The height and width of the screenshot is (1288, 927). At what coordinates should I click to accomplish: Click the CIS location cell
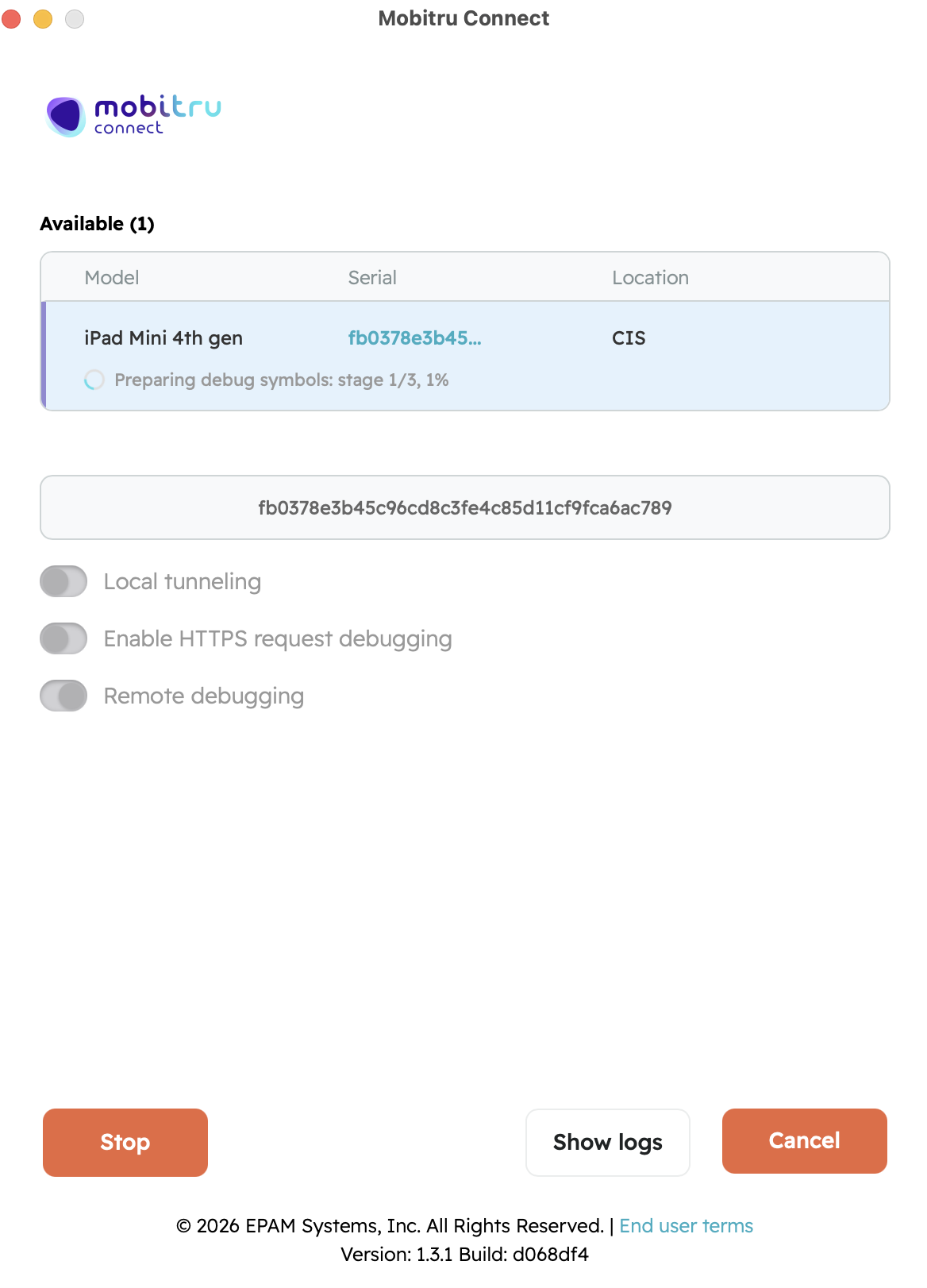coord(629,338)
